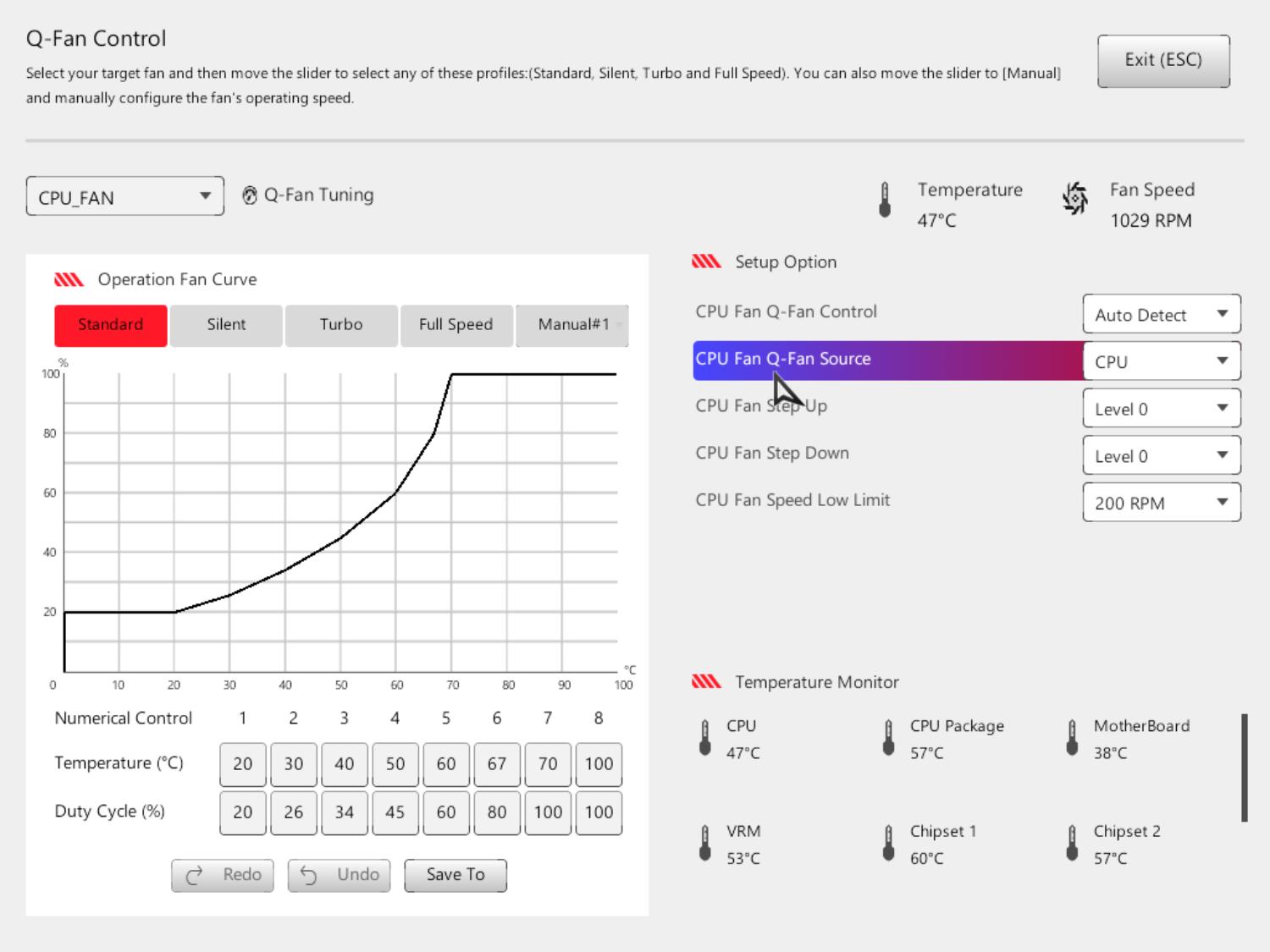1270x952 pixels.
Task: Click the point 6 temperature field showing 67
Action: [497, 764]
